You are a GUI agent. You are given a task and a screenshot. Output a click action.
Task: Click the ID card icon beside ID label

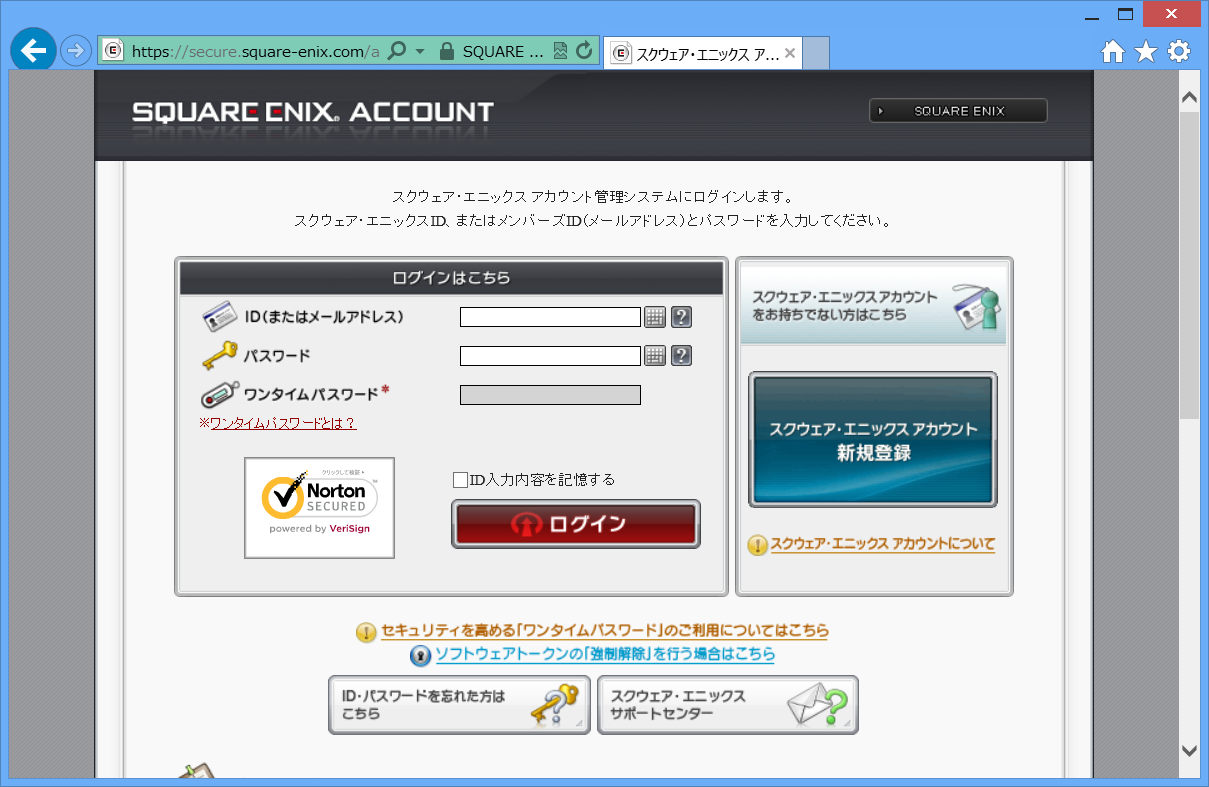[219, 317]
